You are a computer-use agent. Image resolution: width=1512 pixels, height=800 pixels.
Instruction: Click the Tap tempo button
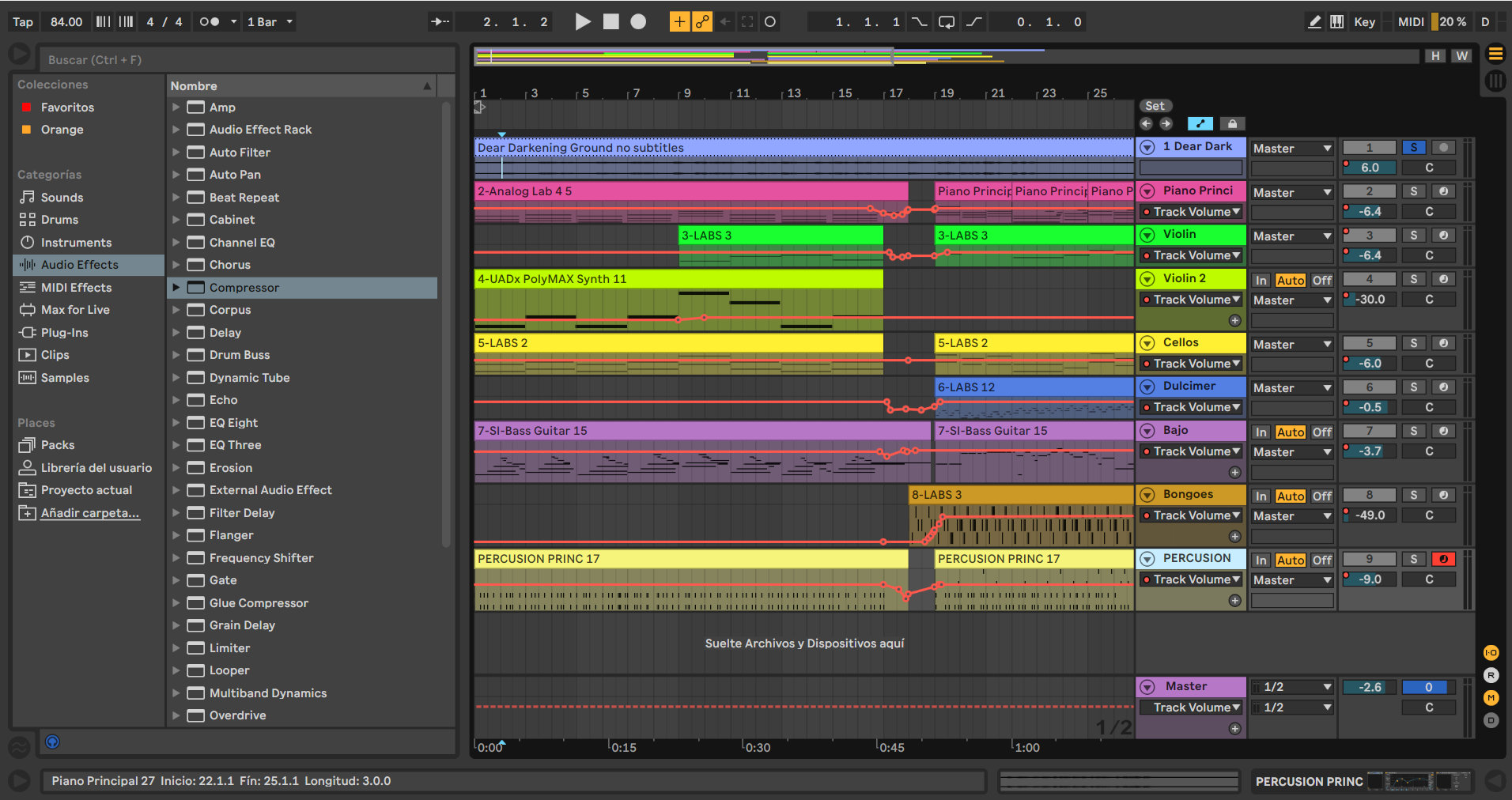click(23, 22)
